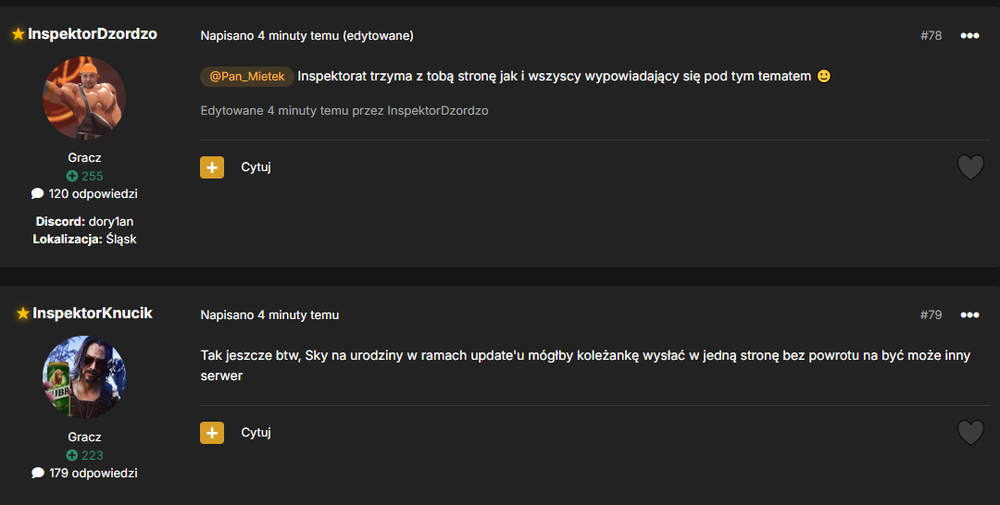Open InspektorKnucik's profile via username

[x=92, y=313]
